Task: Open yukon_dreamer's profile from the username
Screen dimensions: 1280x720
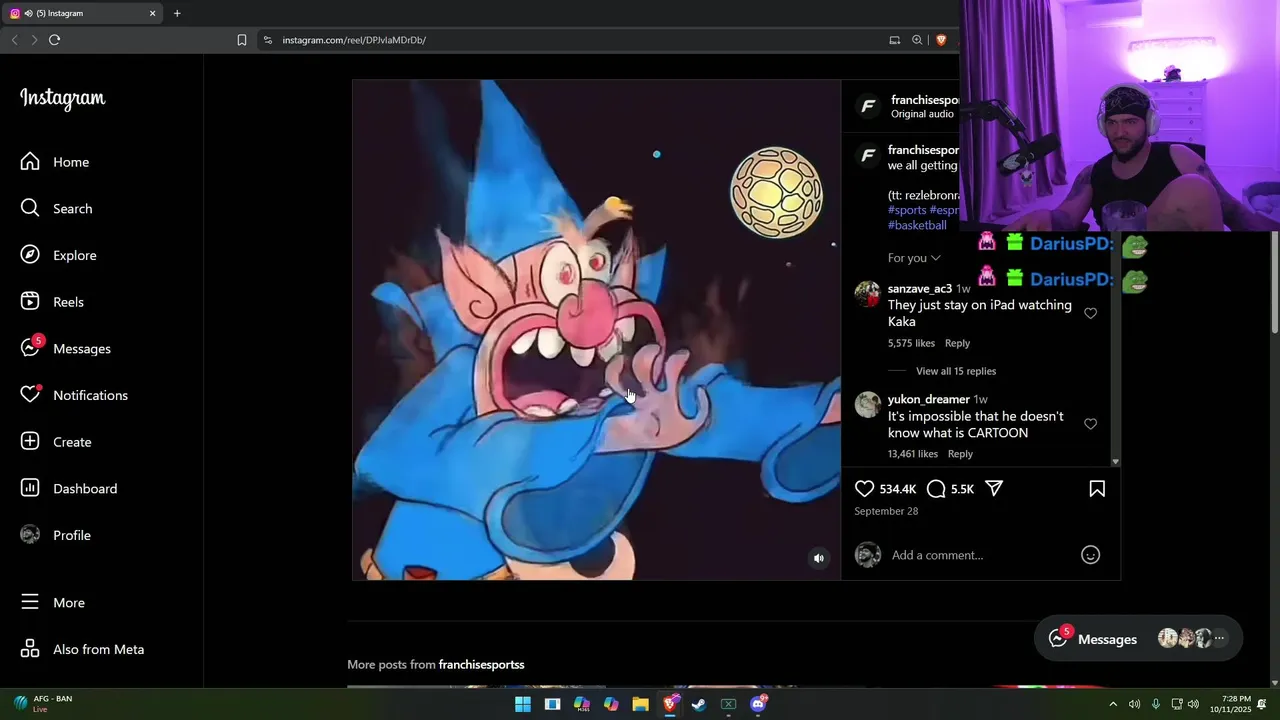Action: (x=929, y=399)
